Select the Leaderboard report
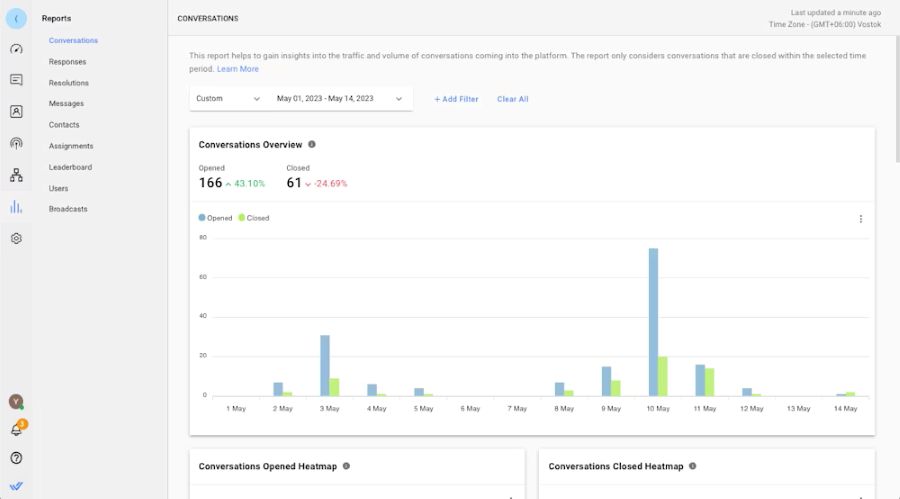The width and height of the screenshot is (900, 499). pos(70,167)
